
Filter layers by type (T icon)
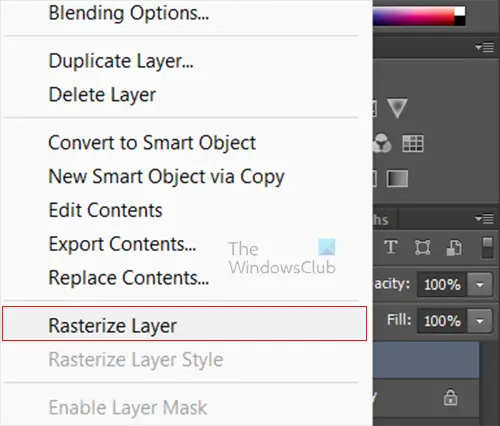[391, 247]
